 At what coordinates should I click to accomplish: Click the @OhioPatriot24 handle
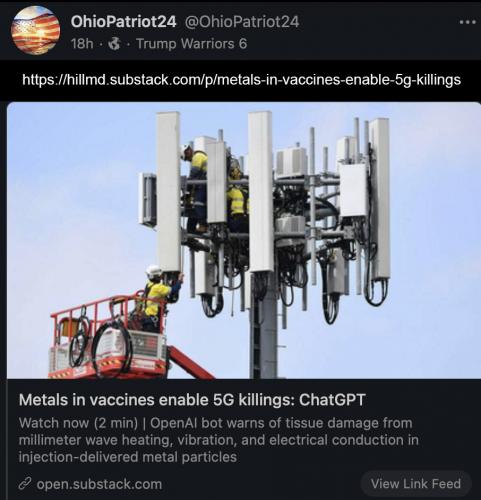242,22
